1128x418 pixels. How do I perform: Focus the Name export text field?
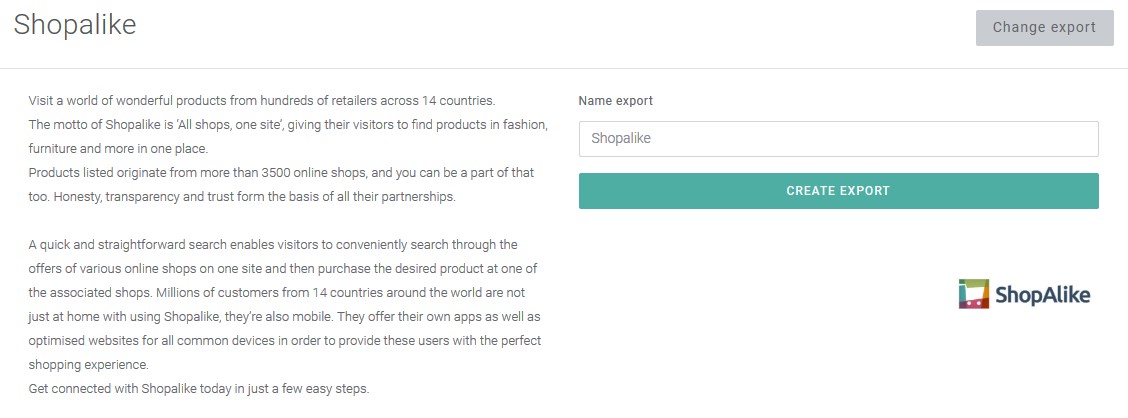[839, 139]
